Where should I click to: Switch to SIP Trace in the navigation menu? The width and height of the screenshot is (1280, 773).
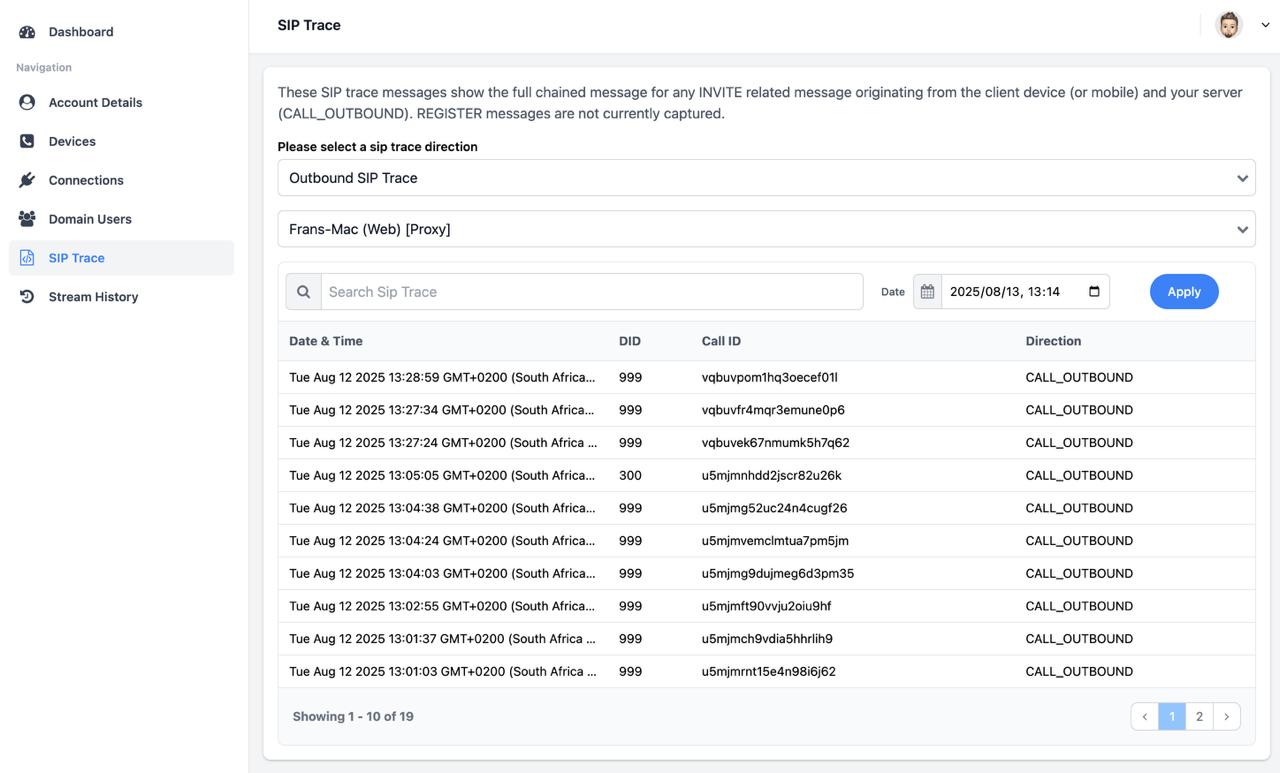[77, 257]
